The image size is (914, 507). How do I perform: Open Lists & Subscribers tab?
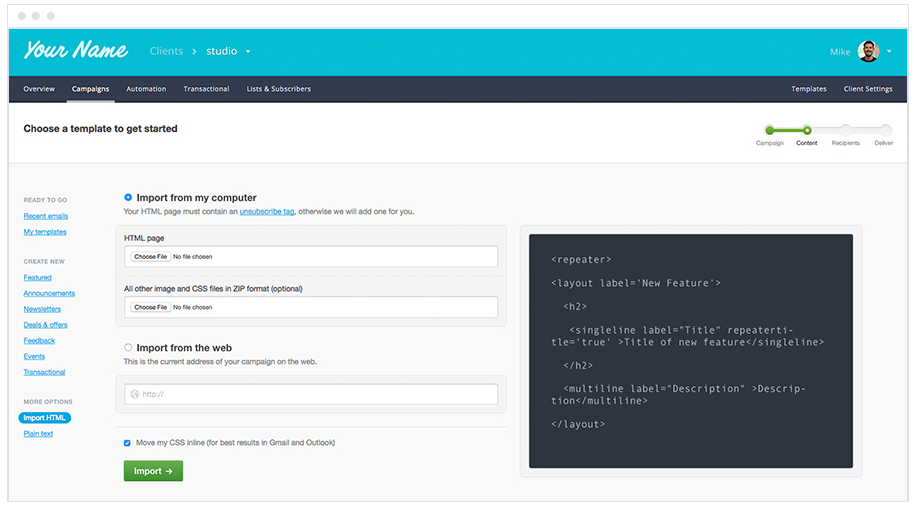point(279,89)
